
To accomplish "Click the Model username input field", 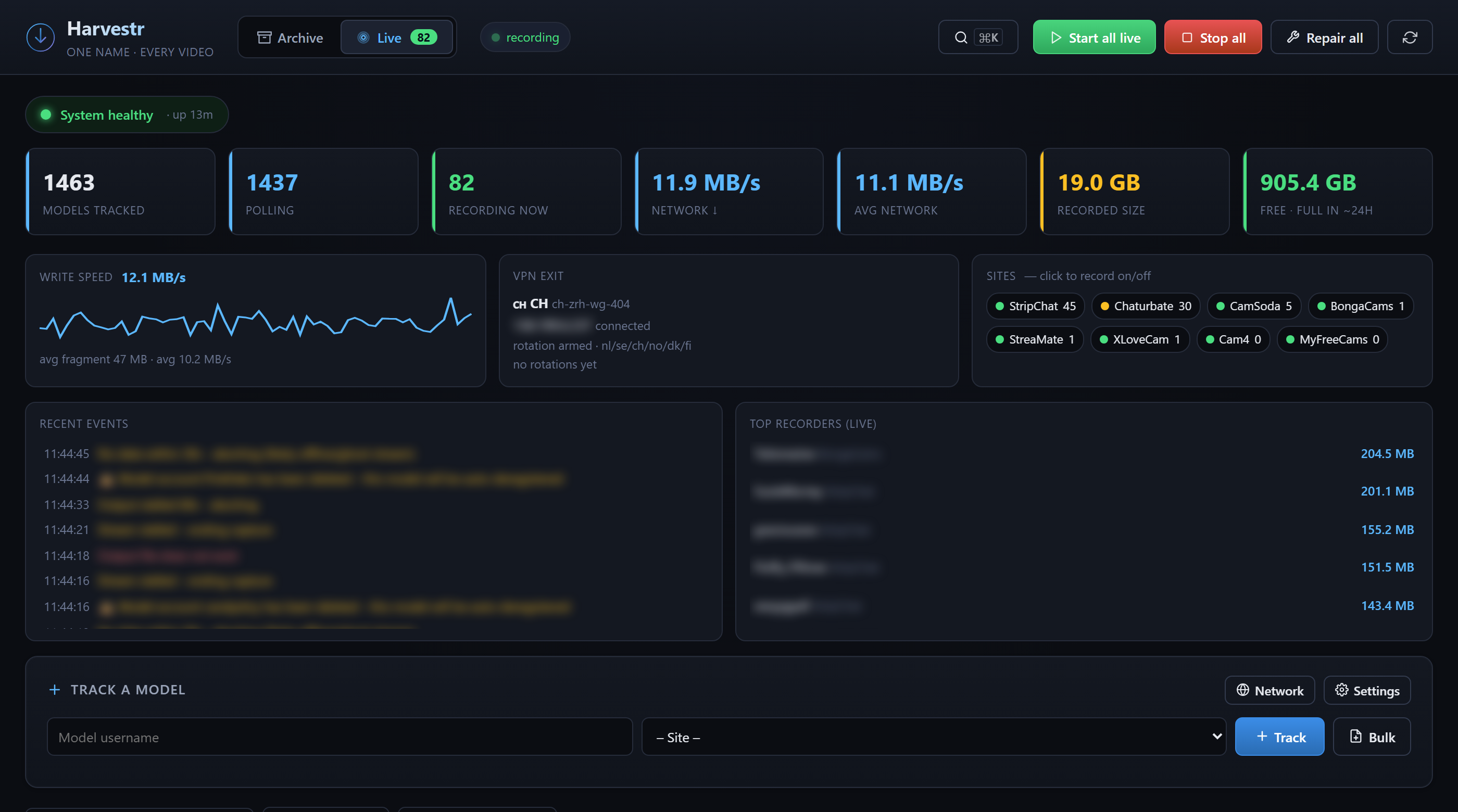I will 340,737.
